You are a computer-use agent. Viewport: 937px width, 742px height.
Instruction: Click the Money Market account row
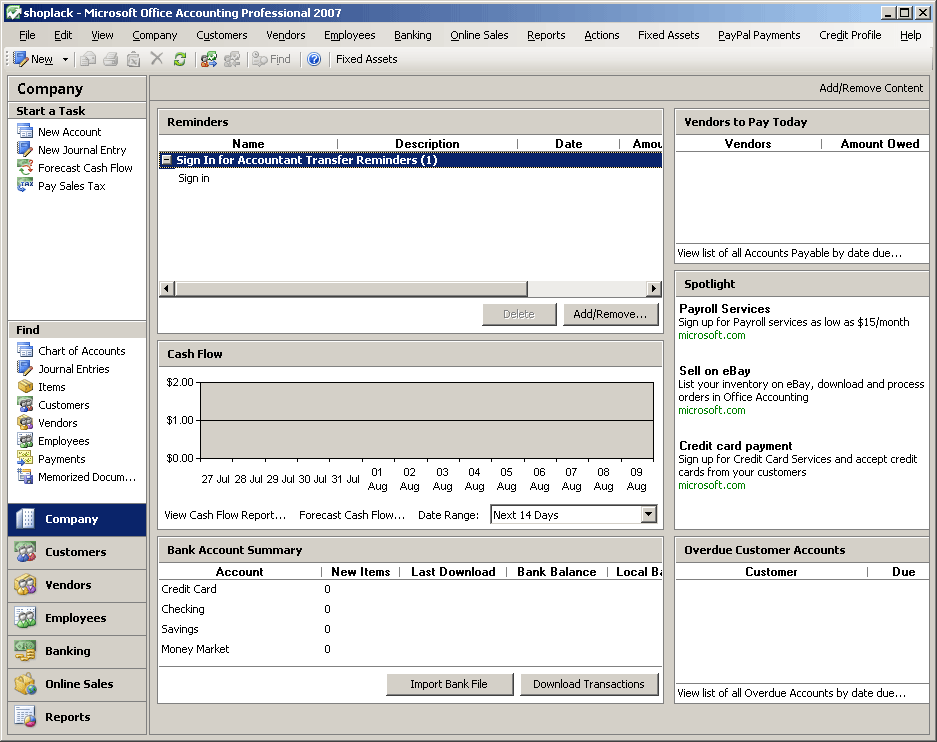pyautogui.click(x=411, y=649)
